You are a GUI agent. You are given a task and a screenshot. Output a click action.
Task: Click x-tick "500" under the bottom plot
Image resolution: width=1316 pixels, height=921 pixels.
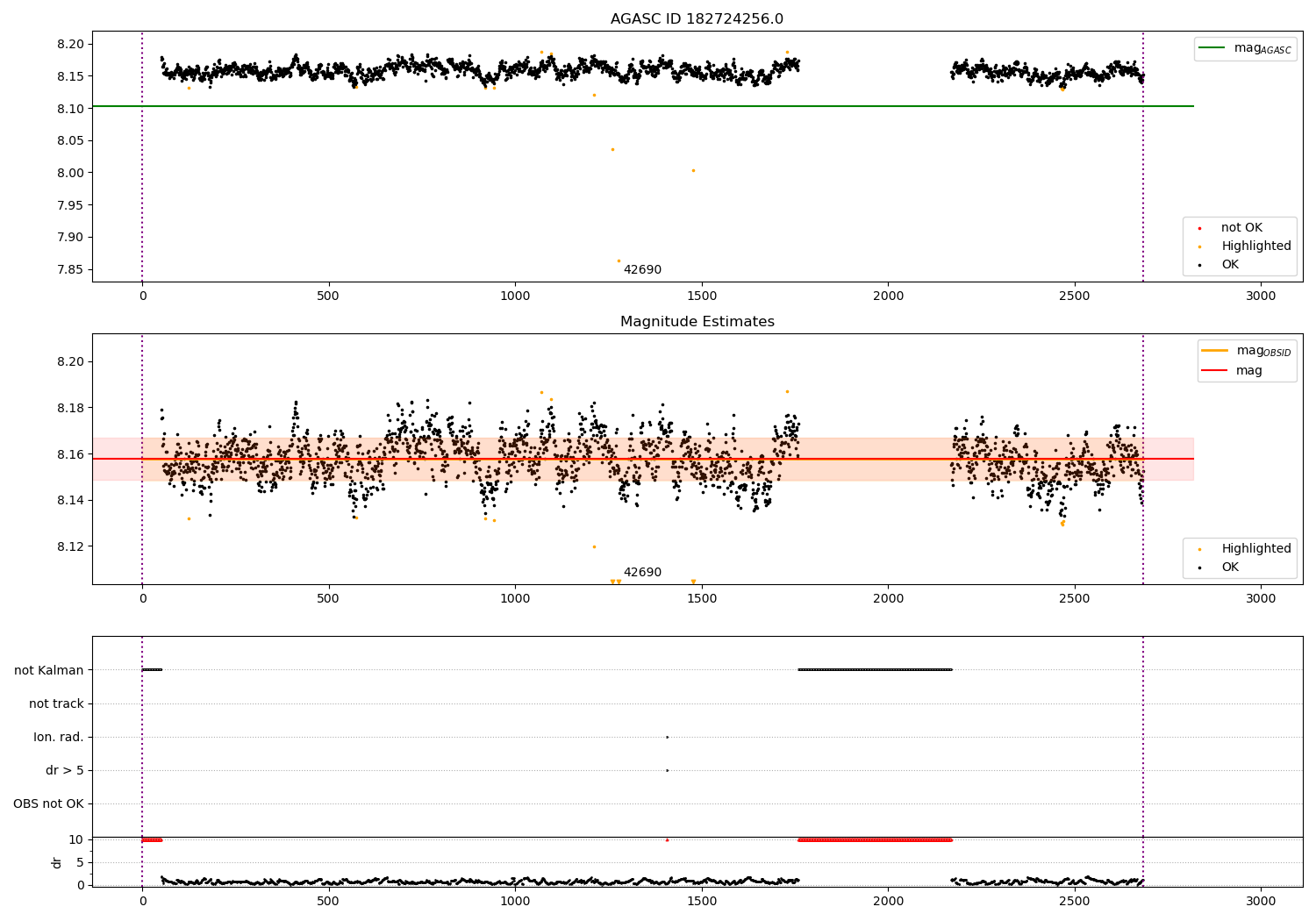pos(329,901)
